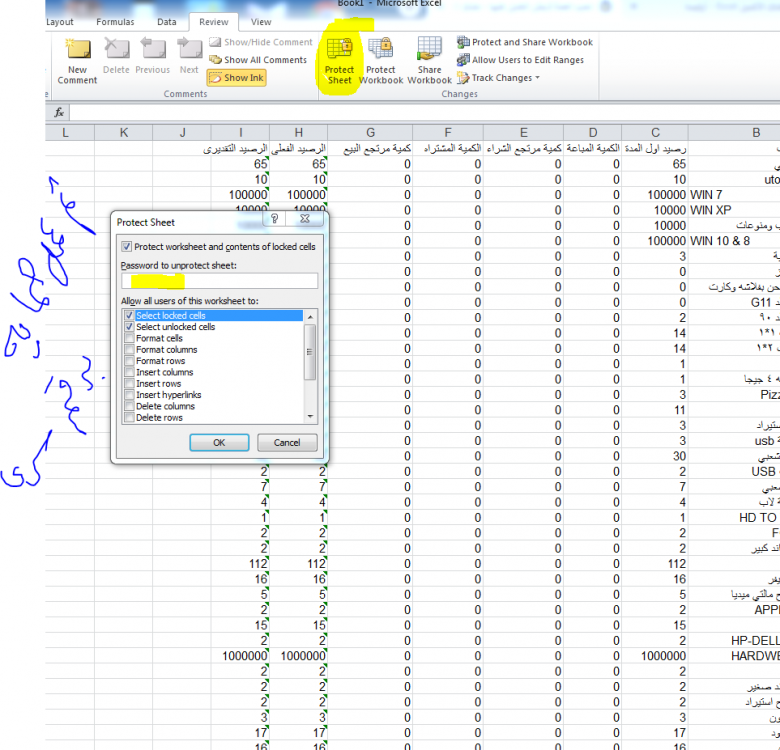Image resolution: width=780 pixels, height=750 pixels.
Task: Open the Review tab
Action: pyautogui.click(x=213, y=22)
